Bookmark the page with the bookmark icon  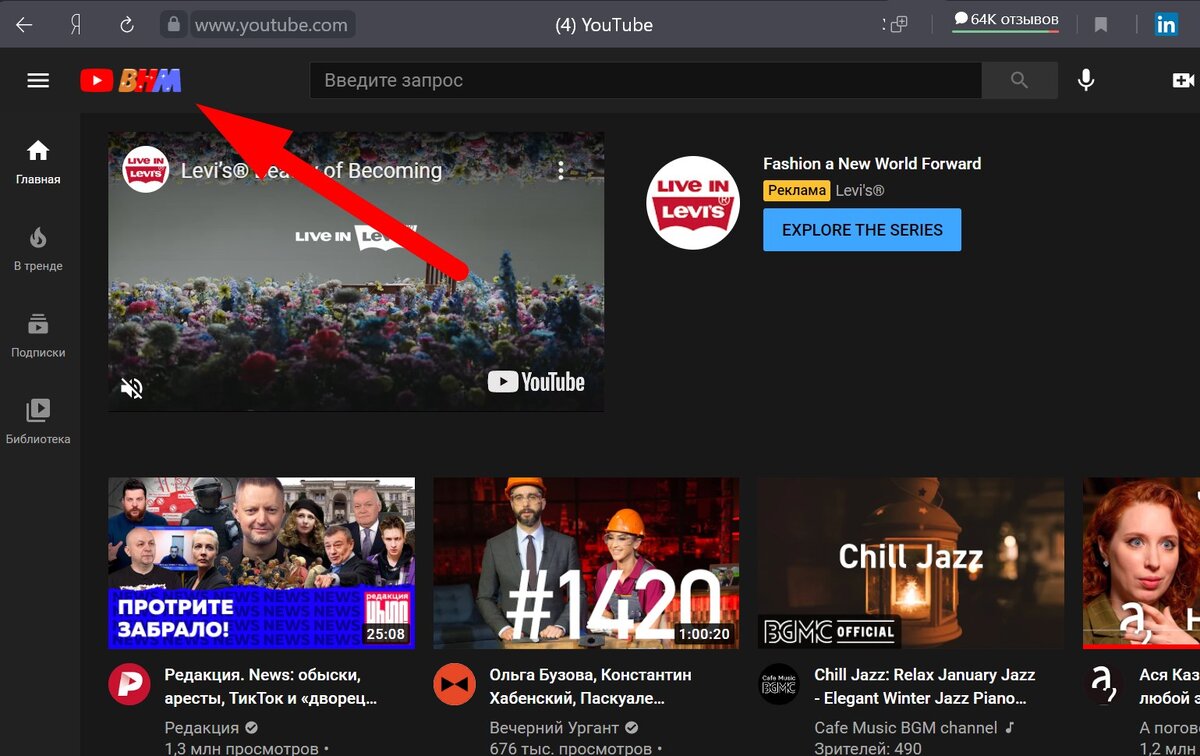coord(1101,25)
